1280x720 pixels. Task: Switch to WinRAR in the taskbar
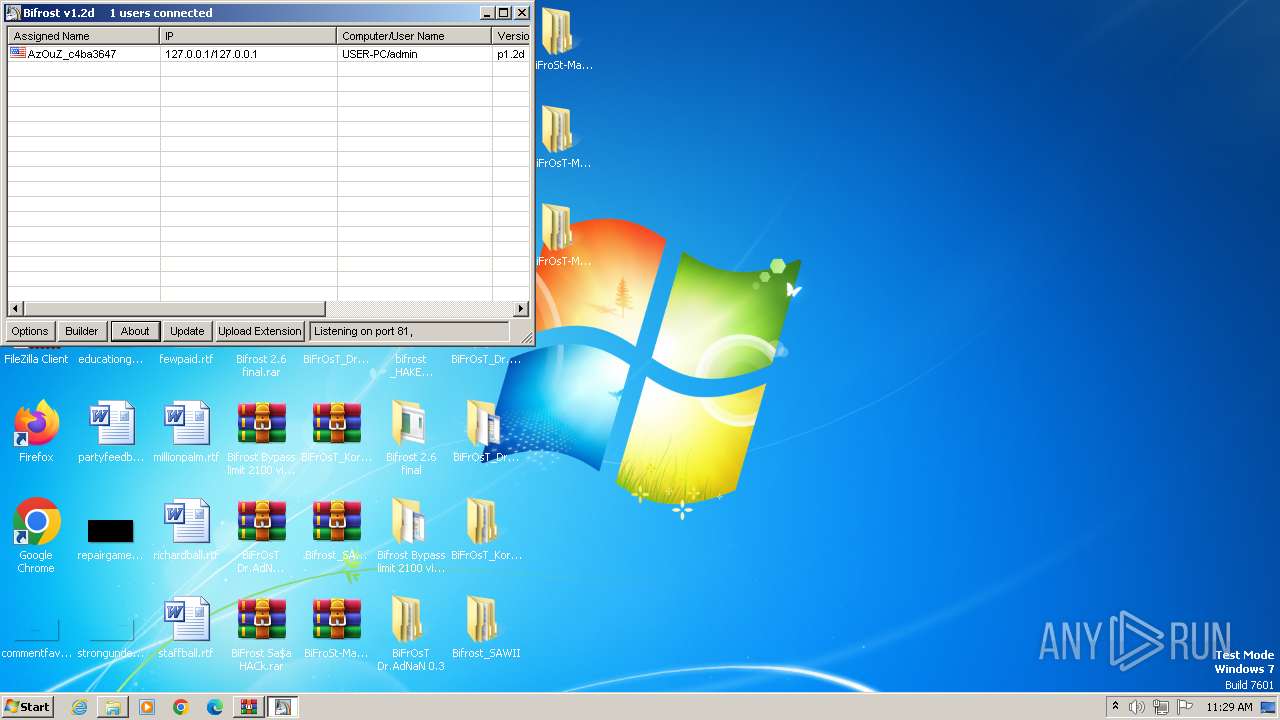pos(248,707)
